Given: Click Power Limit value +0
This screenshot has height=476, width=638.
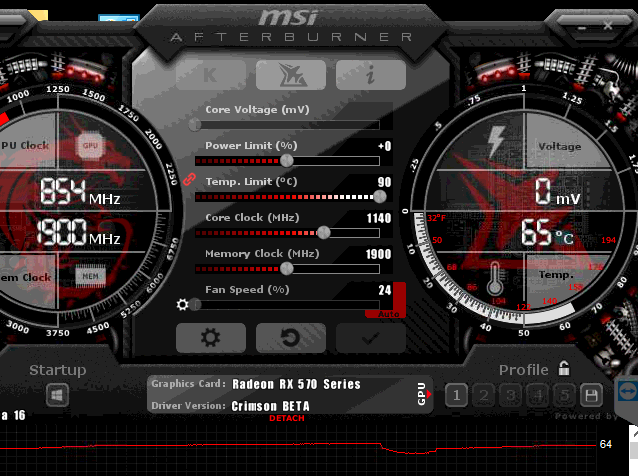Looking at the screenshot, I should 385,146.
